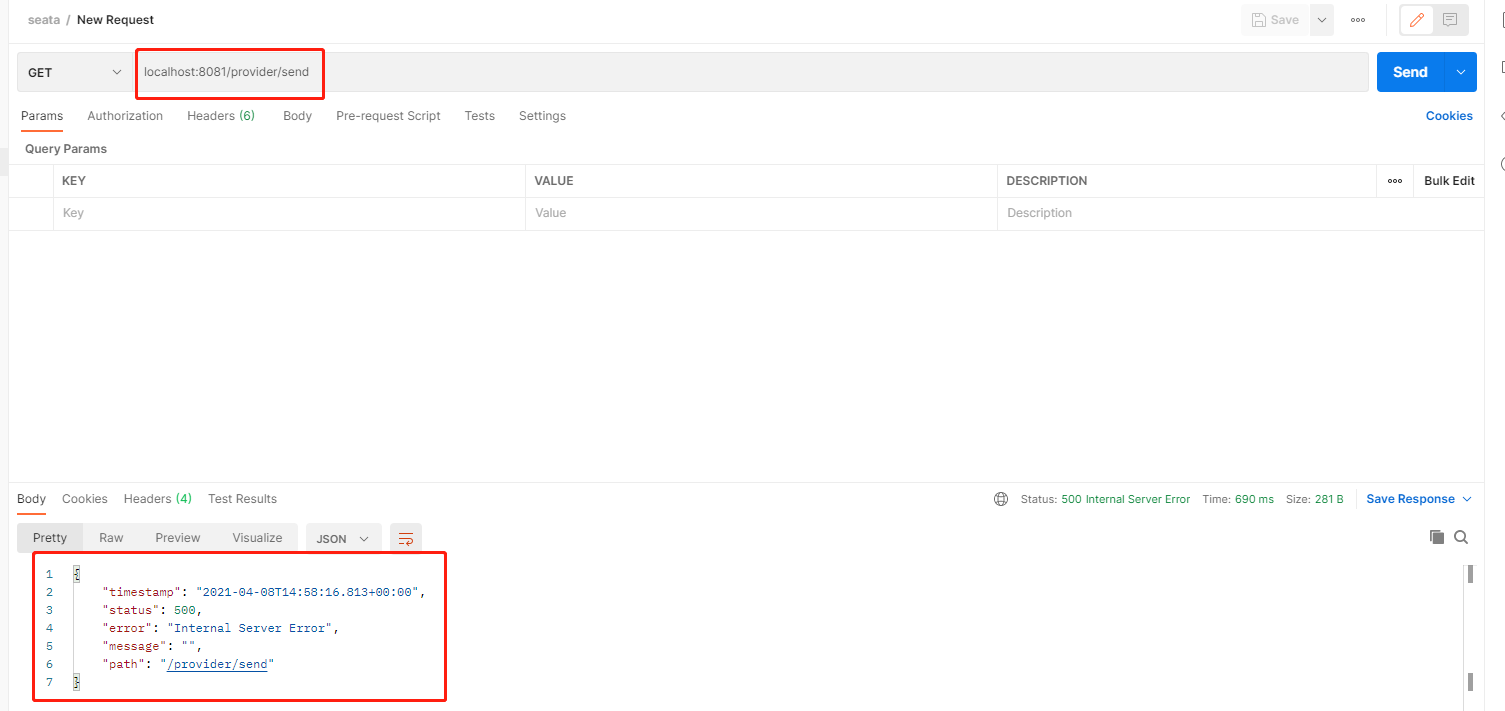Open the Headers (6) request tab
The height and width of the screenshot is (711, 1505).
click(221, 116)
